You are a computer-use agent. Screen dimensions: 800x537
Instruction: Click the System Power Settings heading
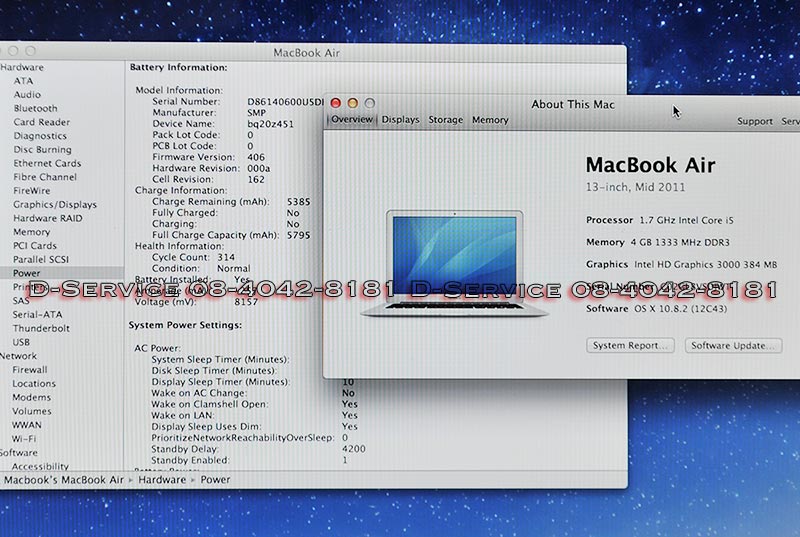pos(185,325)
